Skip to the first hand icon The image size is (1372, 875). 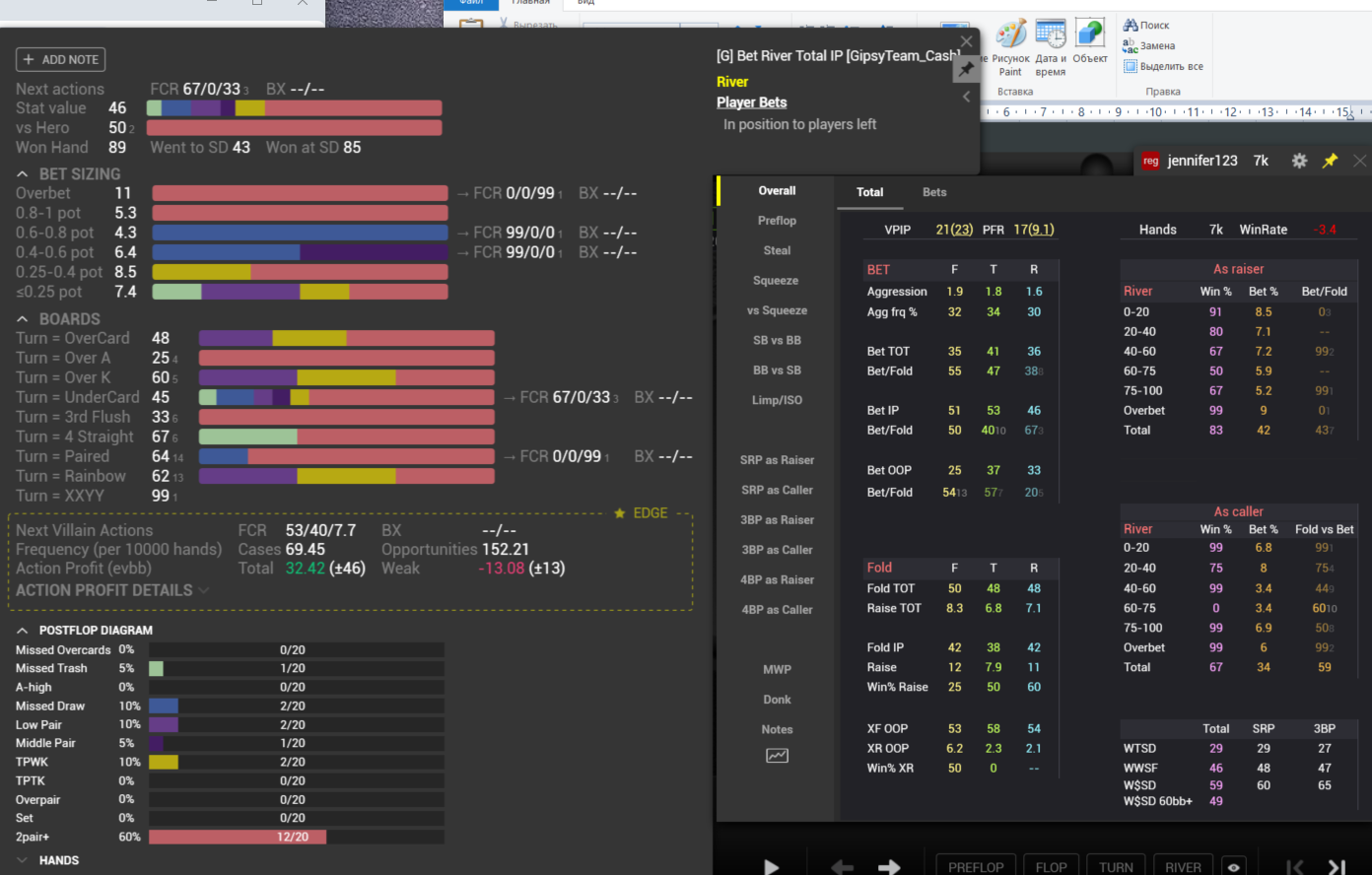click(x=1295, y=867)
